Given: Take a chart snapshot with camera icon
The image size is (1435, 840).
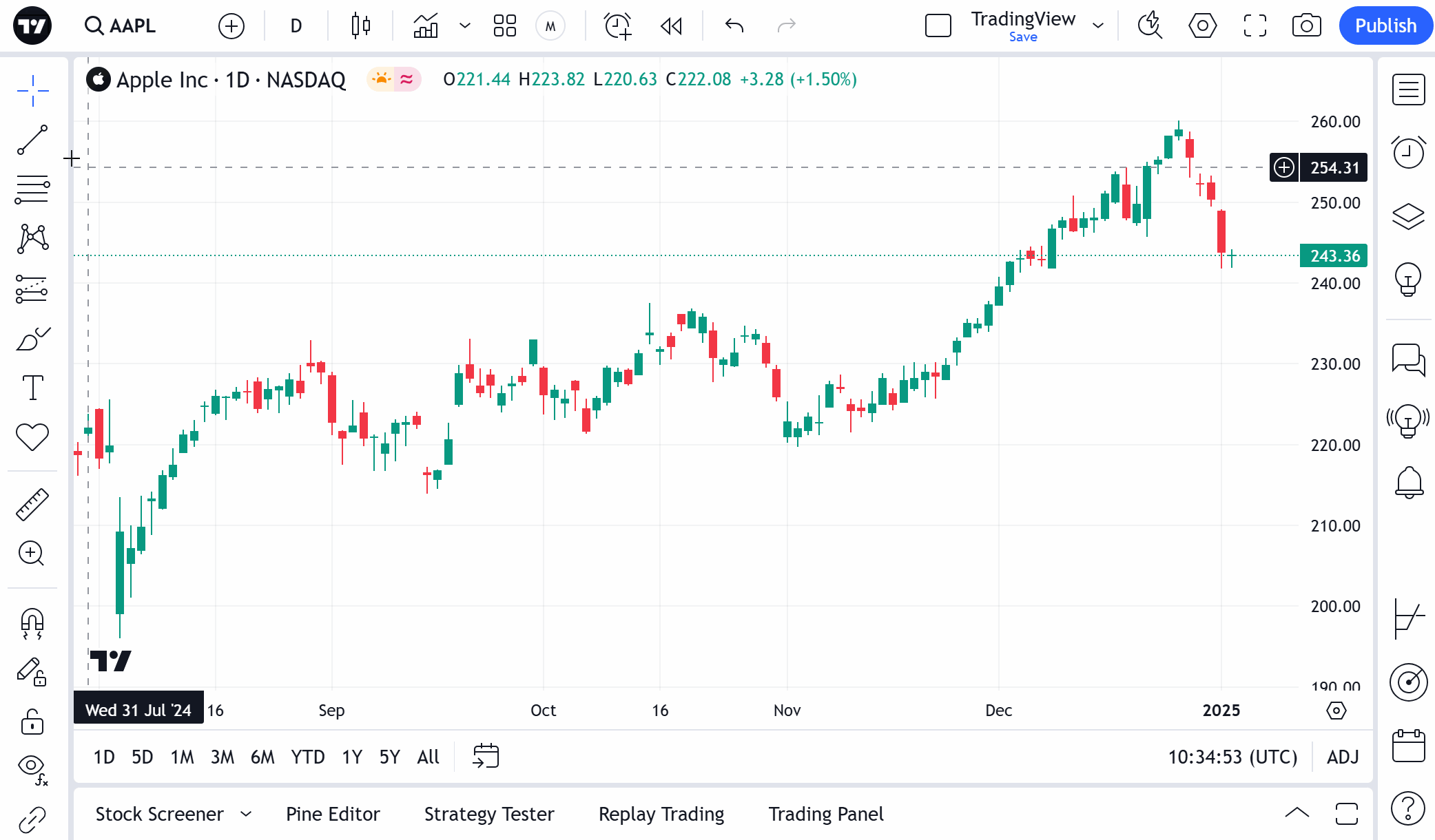Looking at the screenshot, I should pos(1306,26).
